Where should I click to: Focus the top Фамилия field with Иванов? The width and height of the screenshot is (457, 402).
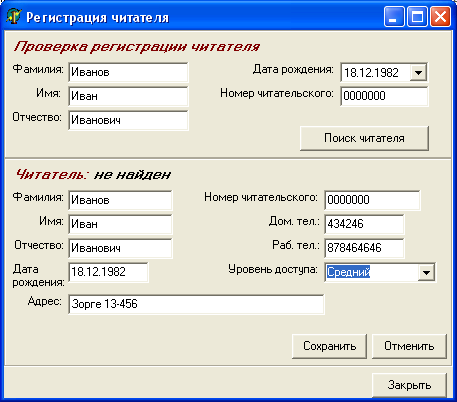[128, 72]
